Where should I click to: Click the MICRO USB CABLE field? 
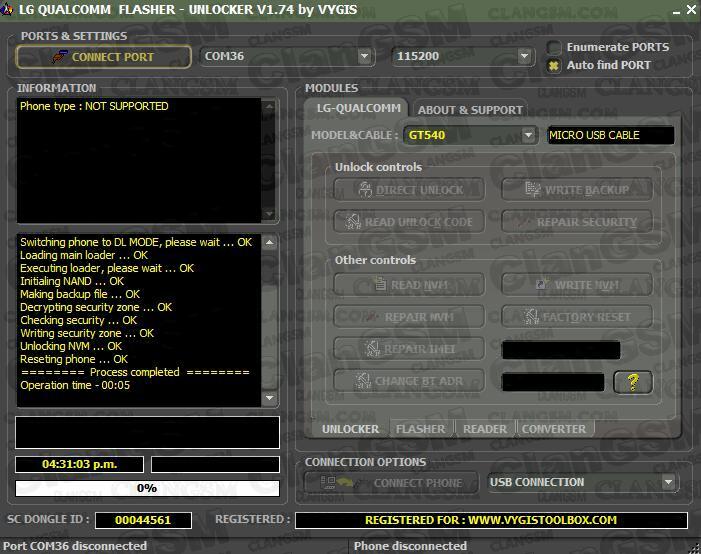click(611, 135)
